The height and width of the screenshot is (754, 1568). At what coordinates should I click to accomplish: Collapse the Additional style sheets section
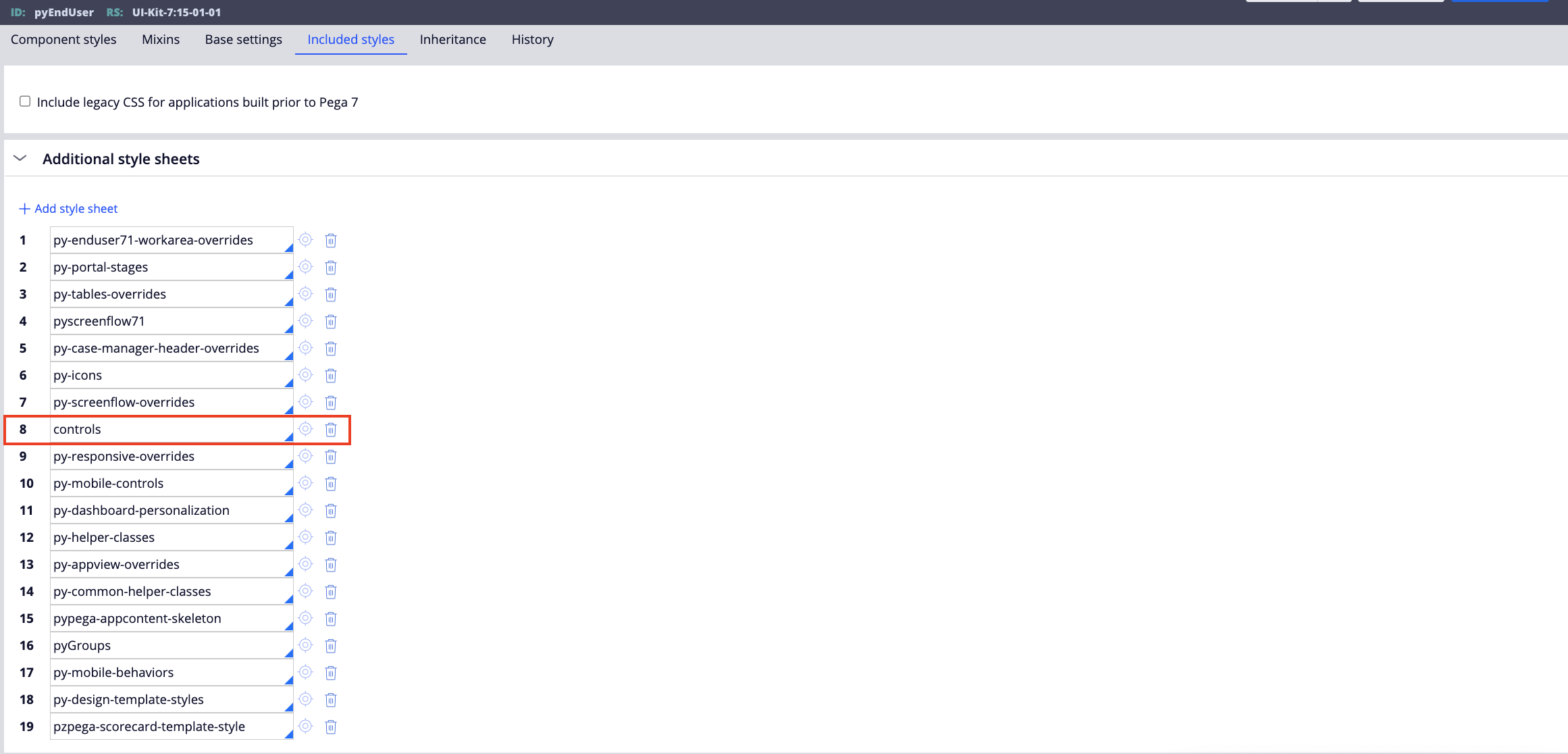(x=21, y=159)
